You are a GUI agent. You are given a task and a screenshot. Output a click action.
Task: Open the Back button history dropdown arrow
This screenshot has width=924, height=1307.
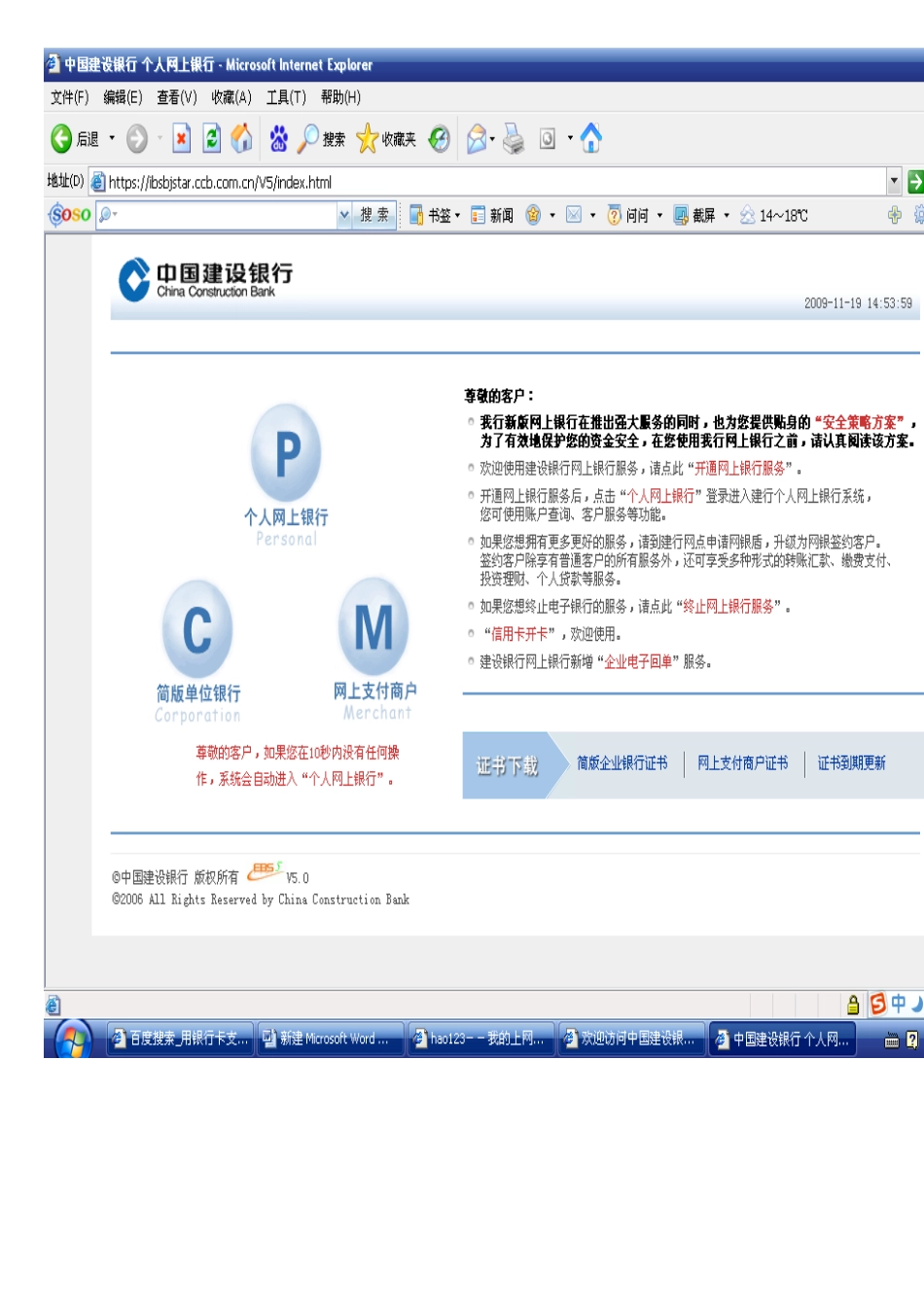[x=112, y=138]
